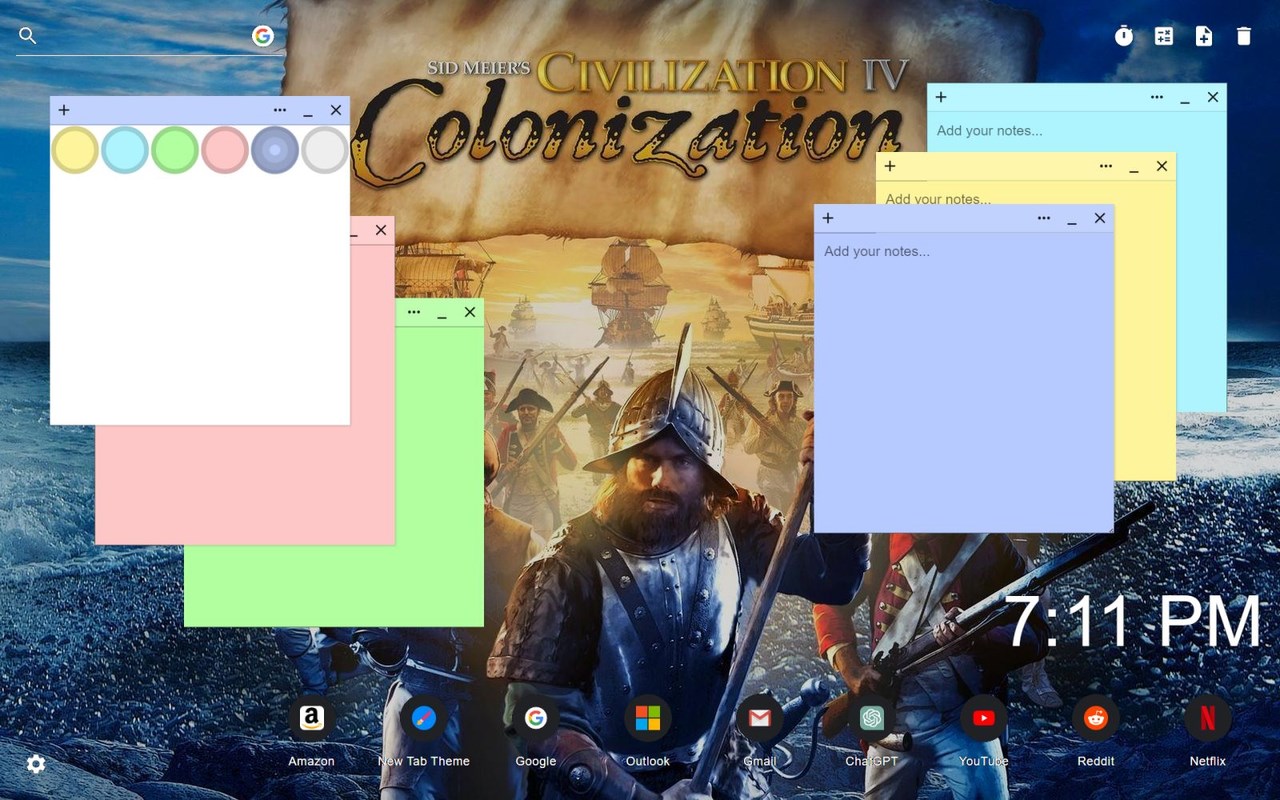
Task: Minimize the purple note
Action: (x=1072, y=219)
